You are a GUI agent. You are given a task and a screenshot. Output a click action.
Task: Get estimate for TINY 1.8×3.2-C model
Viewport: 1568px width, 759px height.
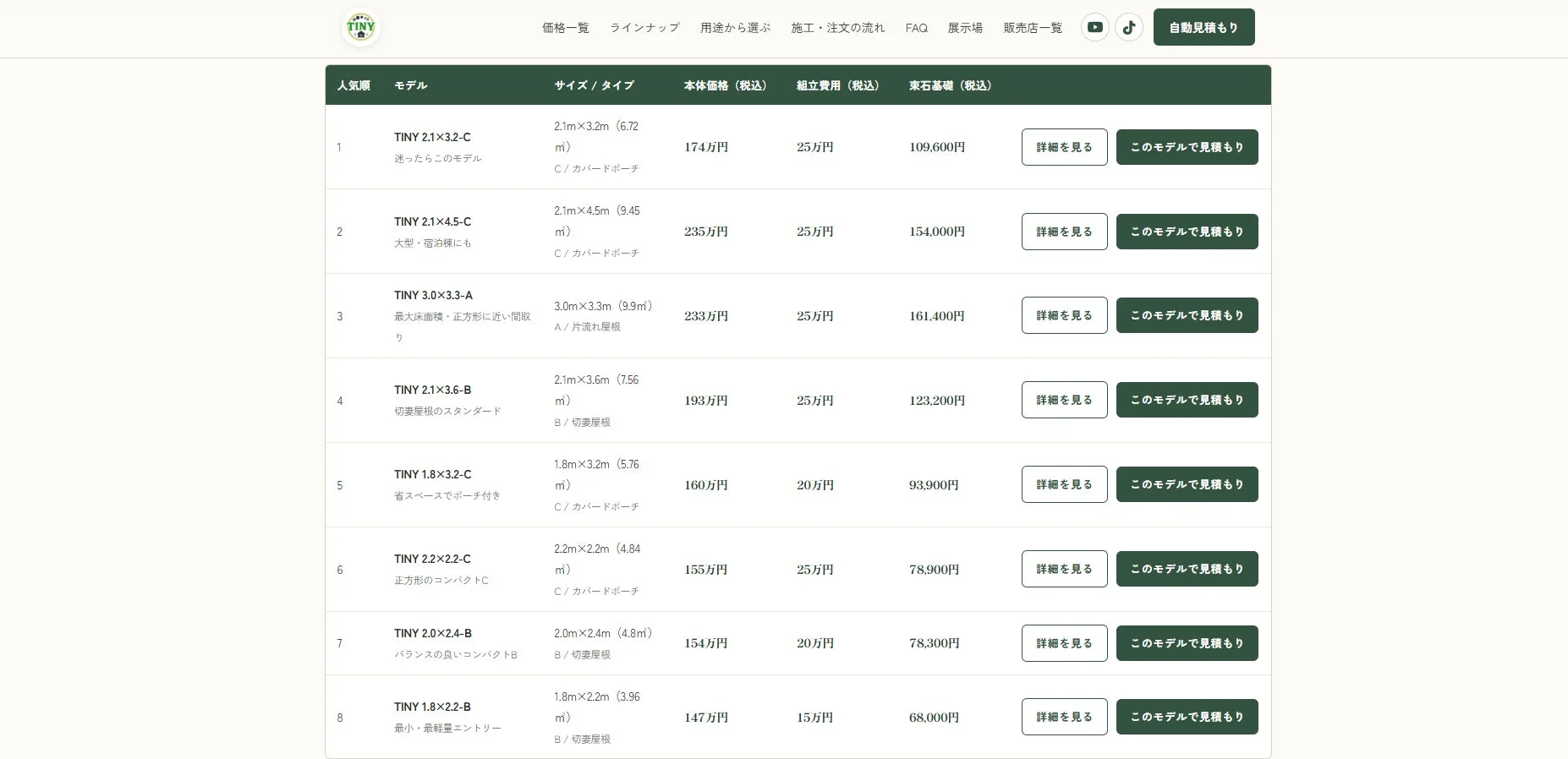pos(1187,484)
